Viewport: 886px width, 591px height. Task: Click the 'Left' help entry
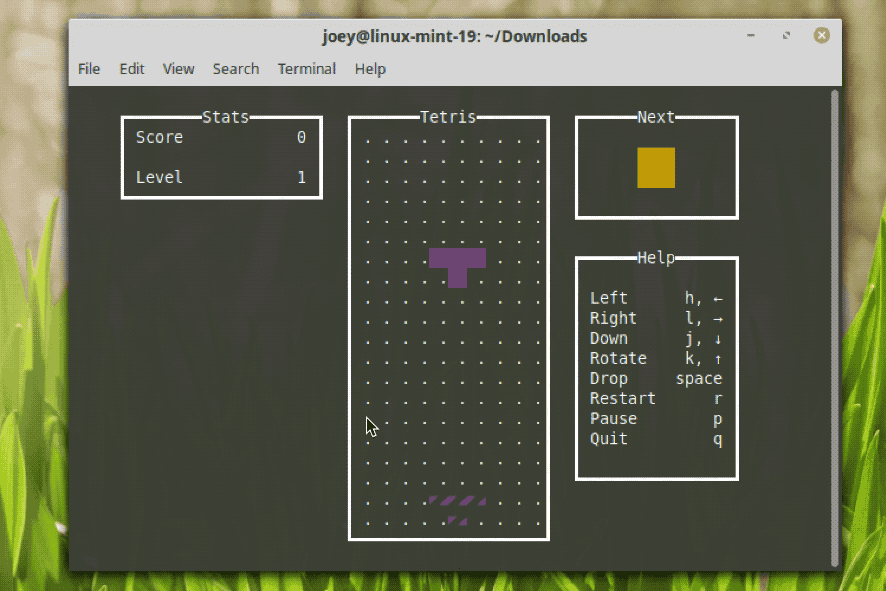(x=609, y=298)
